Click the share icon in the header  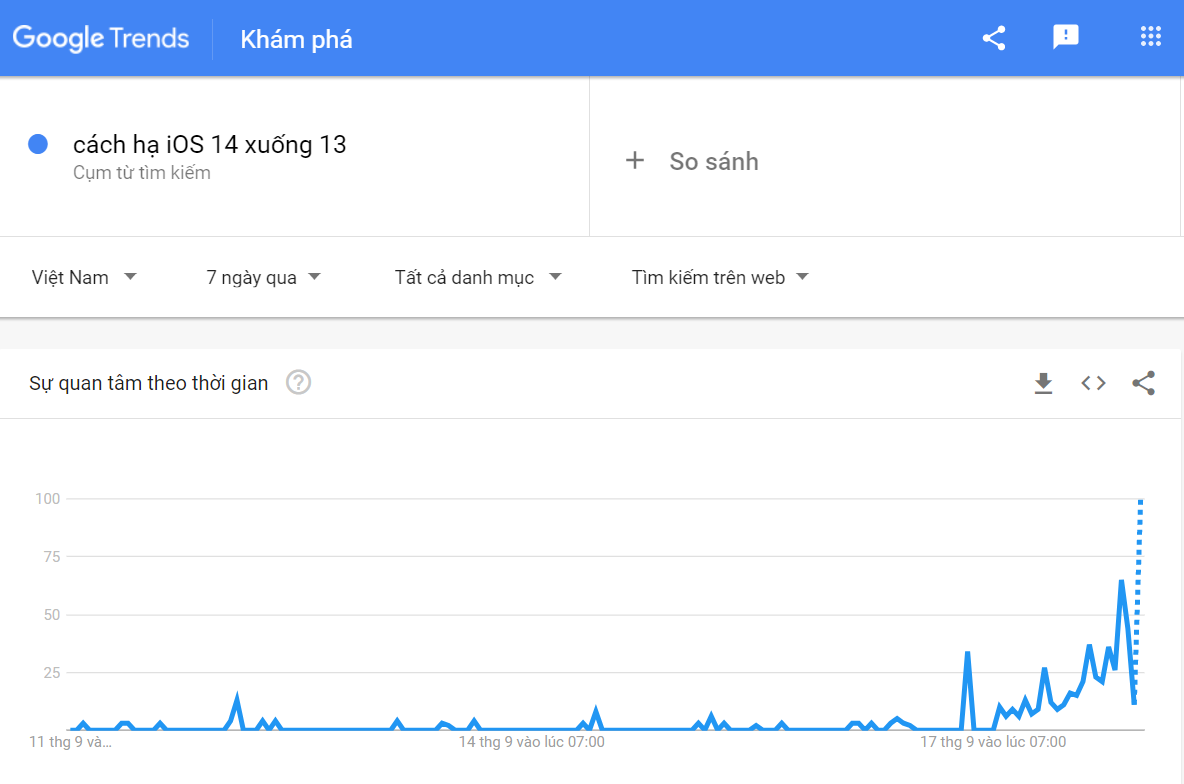click(993, 38)
